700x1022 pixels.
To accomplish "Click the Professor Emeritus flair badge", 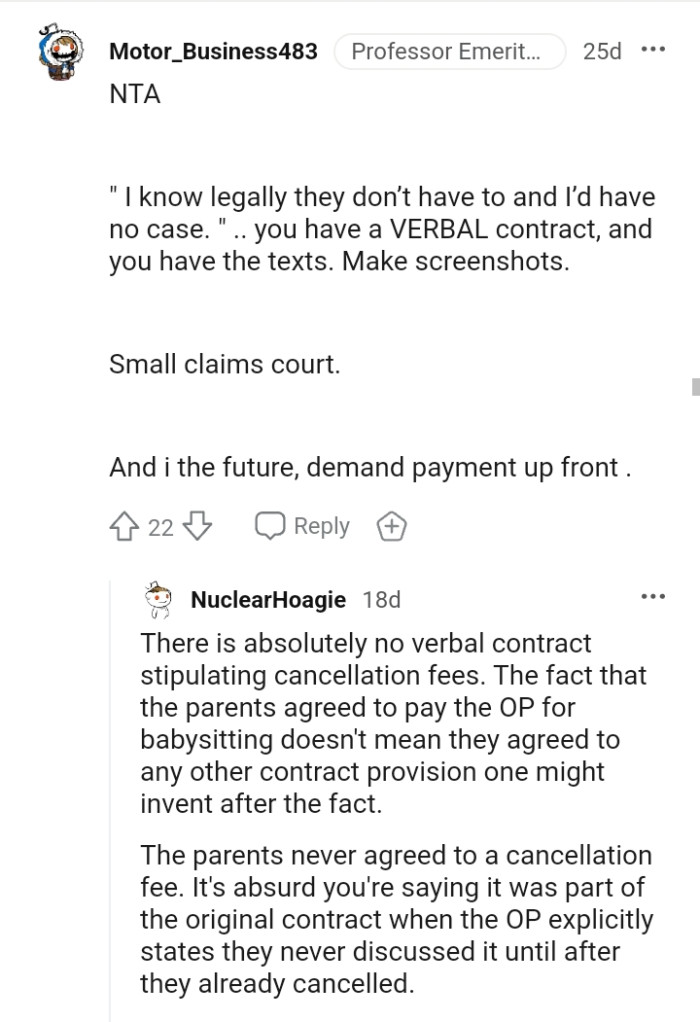I will [450, 51].
